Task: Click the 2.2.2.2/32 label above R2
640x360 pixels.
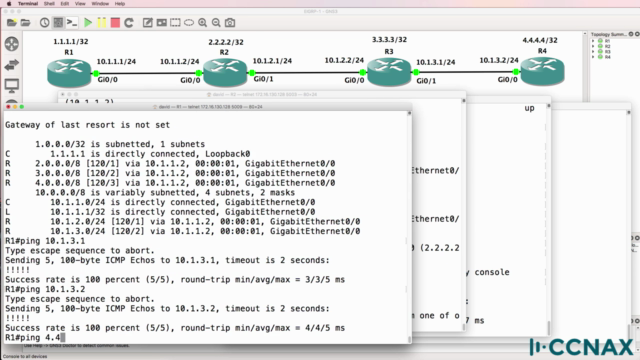Action: [226, 42]
